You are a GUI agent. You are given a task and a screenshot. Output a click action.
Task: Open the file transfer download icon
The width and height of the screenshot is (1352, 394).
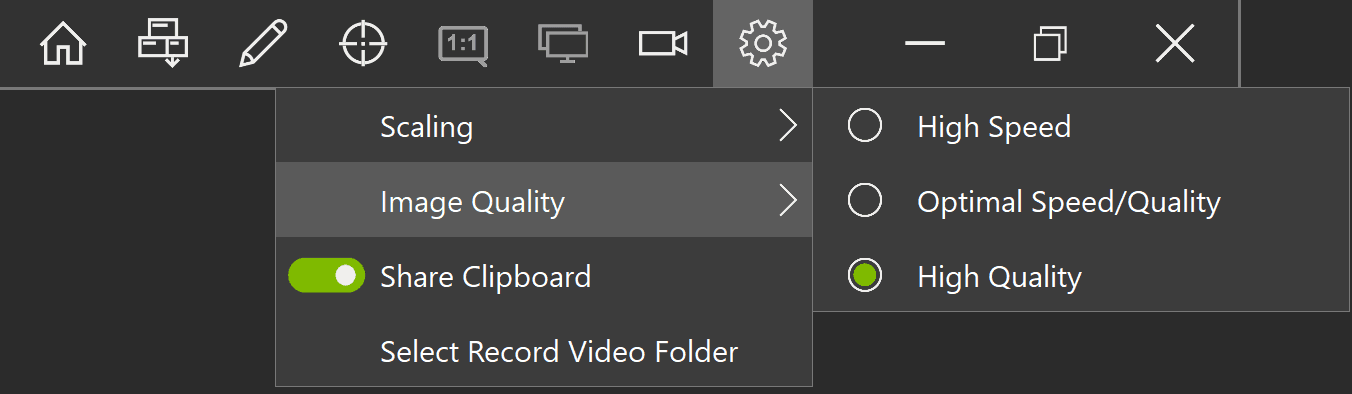tap(163, 43)
